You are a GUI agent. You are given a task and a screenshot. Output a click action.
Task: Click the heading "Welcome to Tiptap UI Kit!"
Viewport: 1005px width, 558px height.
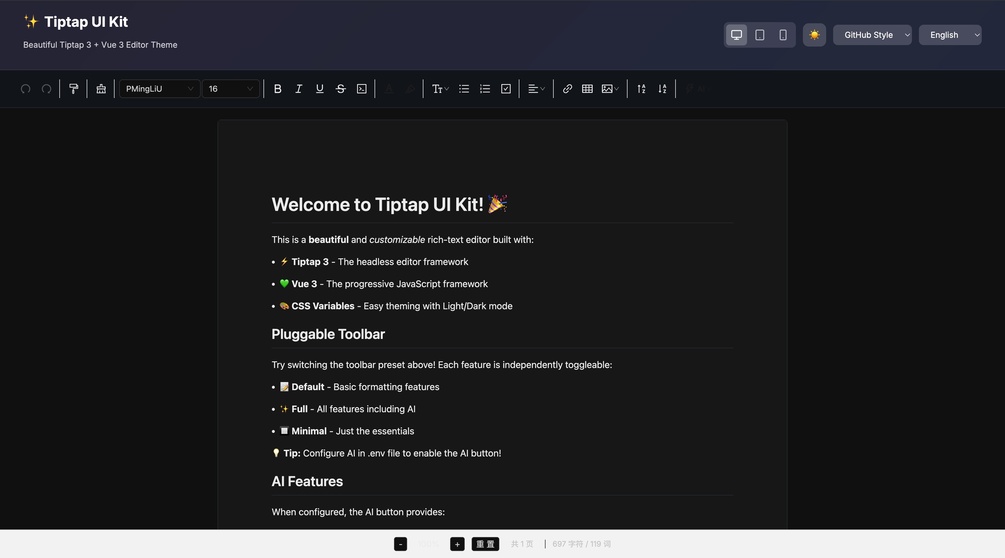tap(390, 204)
